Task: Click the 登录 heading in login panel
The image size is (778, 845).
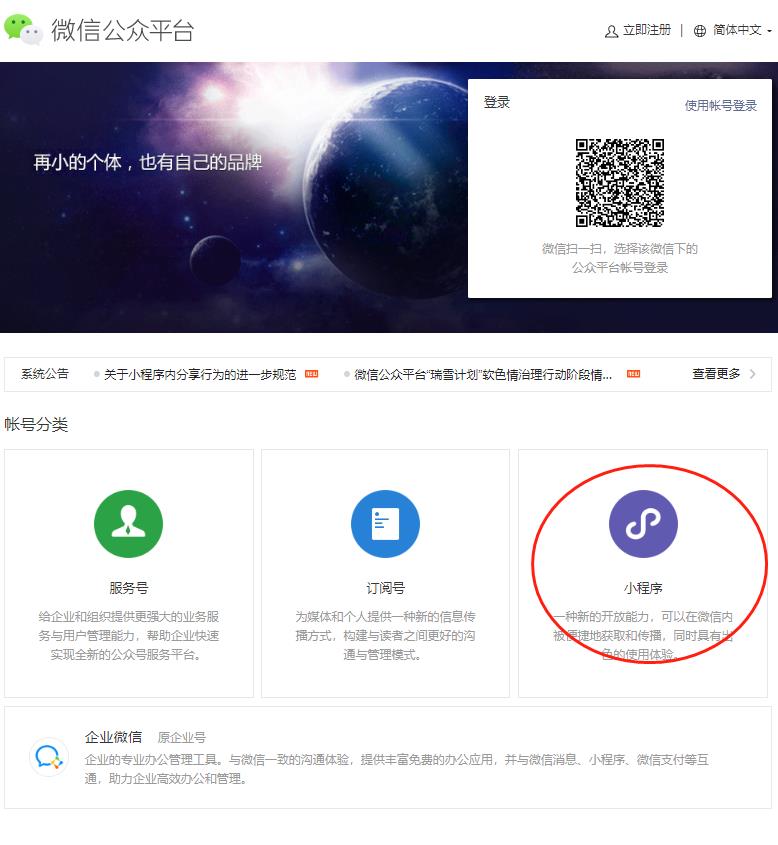Action: [x=497, y=102]
